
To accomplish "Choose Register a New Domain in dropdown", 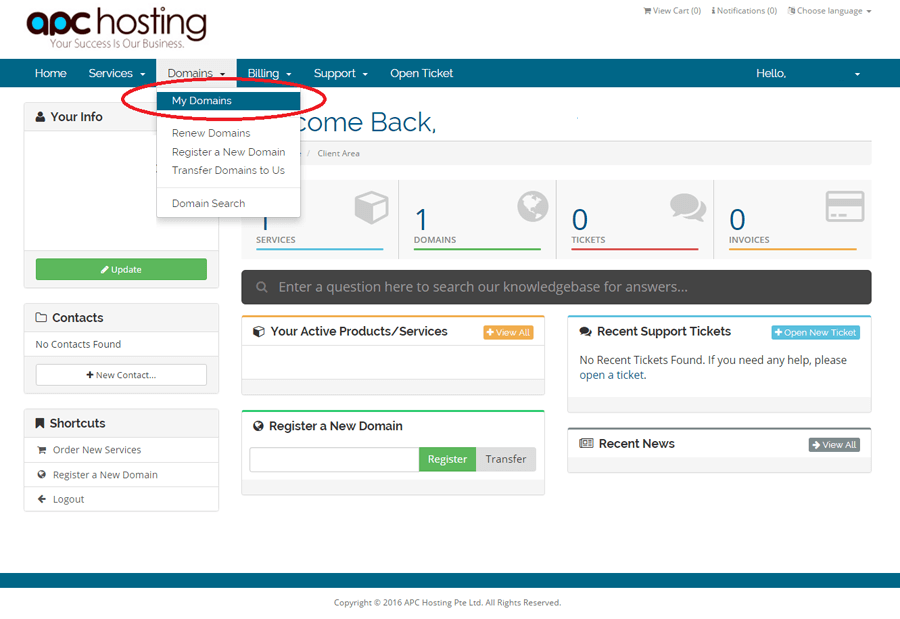I will pos(228,152).
